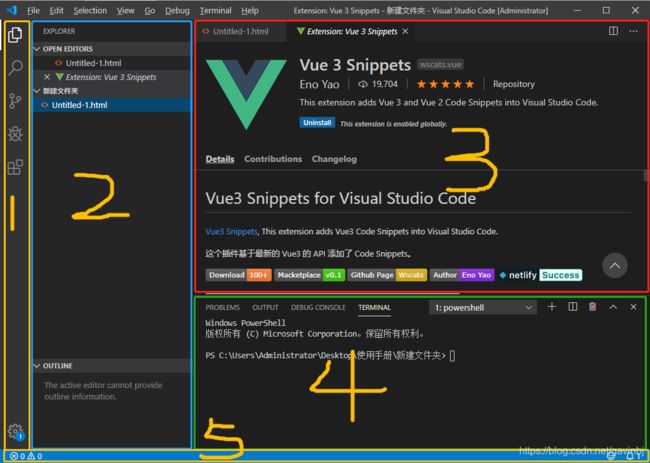Open the File menu
Screen dimensions: 650x463
click(x=33, y=11)
